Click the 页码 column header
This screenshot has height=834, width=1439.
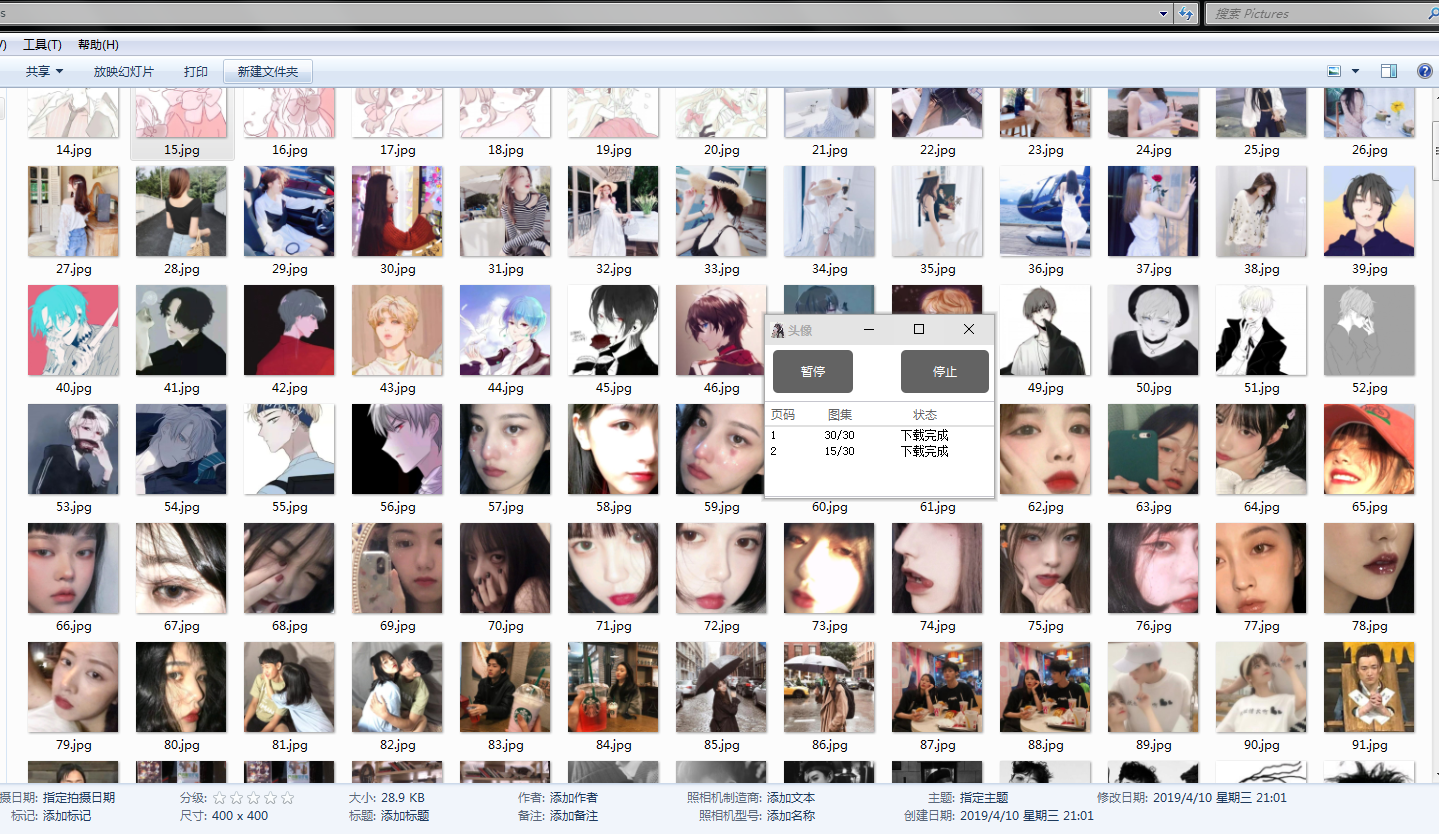pyautogui.click(x=783, y=414)
